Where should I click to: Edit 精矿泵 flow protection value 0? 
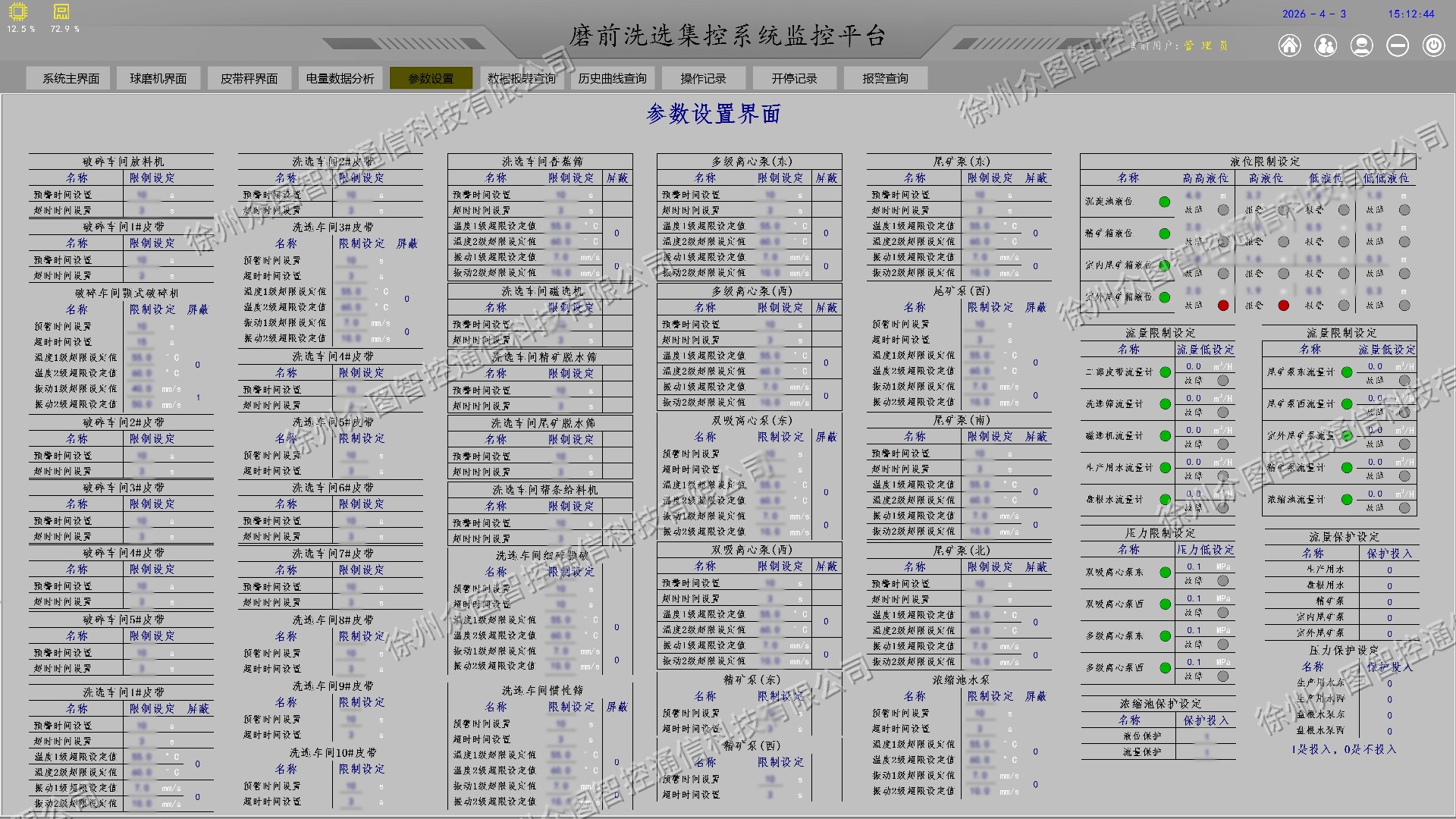coord(1389,602)
